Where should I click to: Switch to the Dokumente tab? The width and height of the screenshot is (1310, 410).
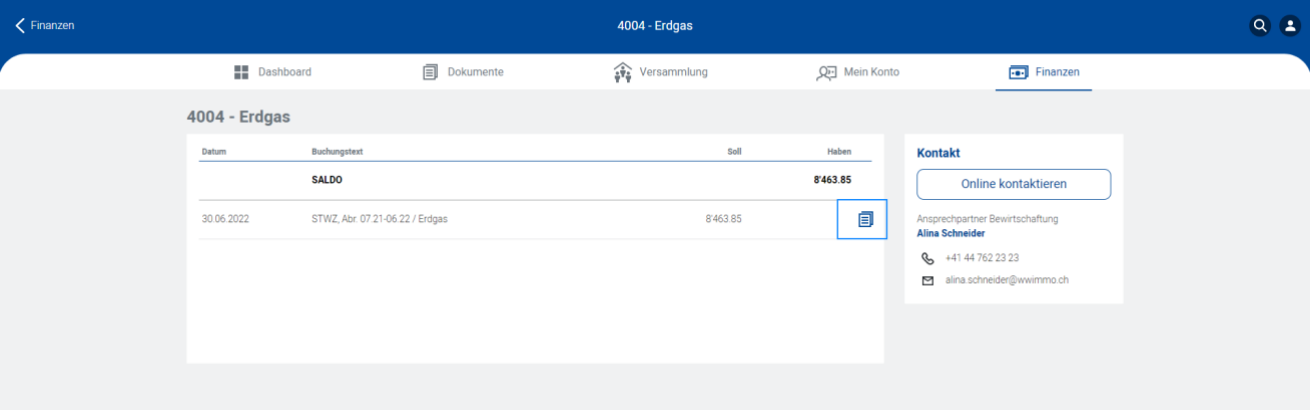(463, 72)
